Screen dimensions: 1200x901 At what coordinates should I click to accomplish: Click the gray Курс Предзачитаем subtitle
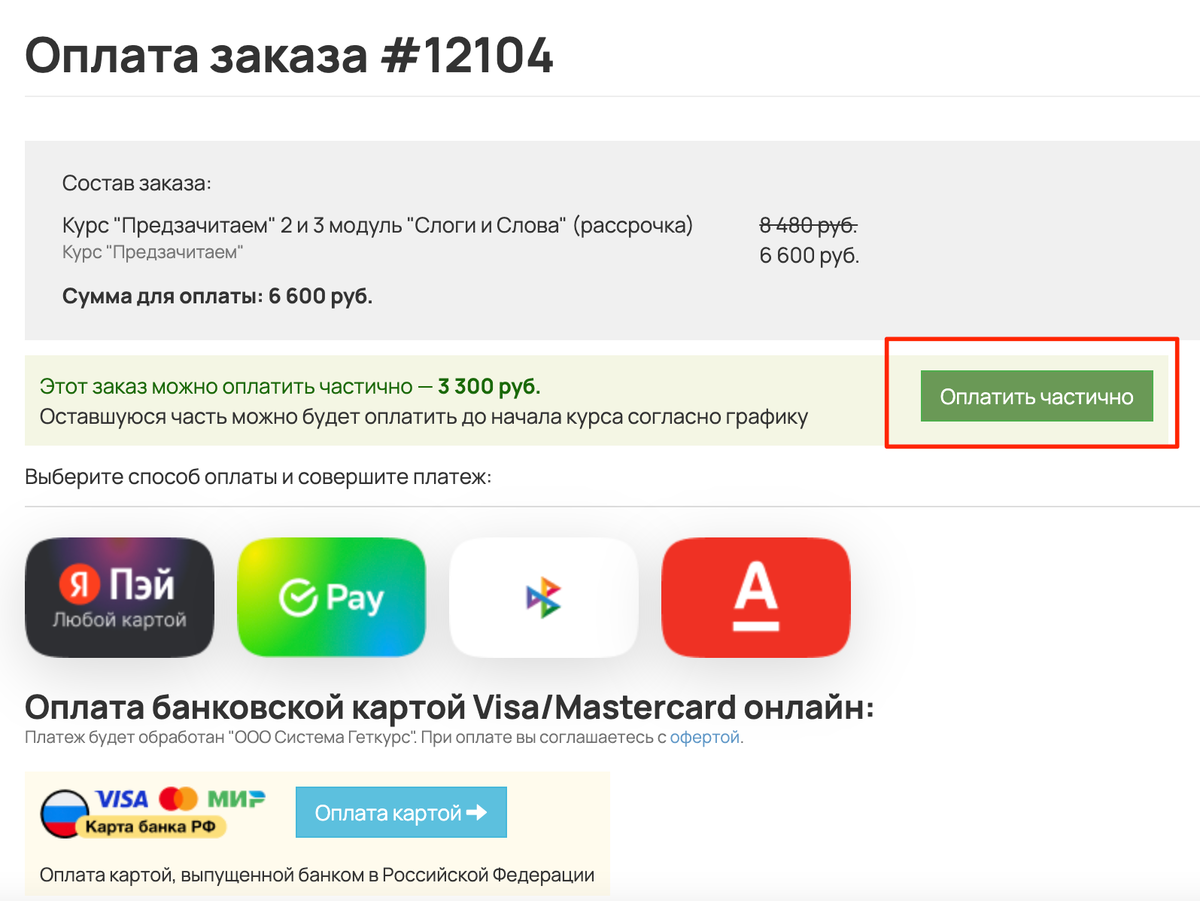tap(152, 252)
